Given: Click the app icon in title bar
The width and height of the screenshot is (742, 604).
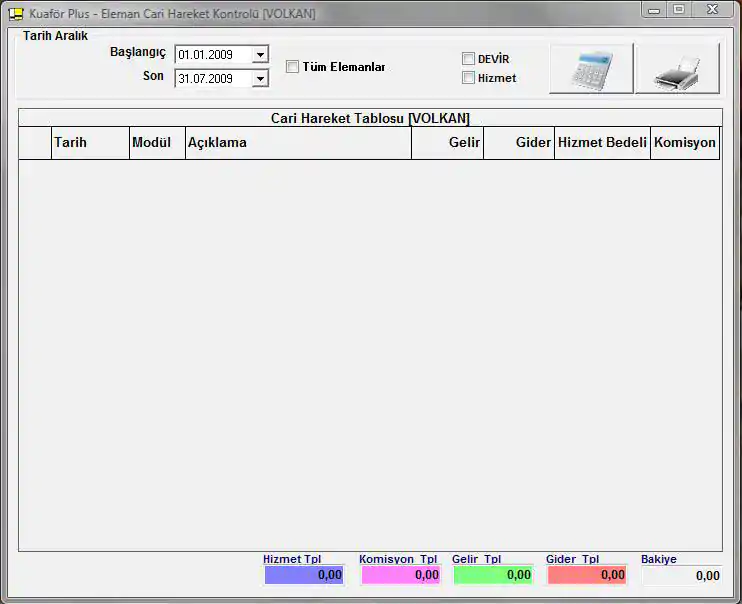Looking at the screenshot, I should tap(15, 14).
